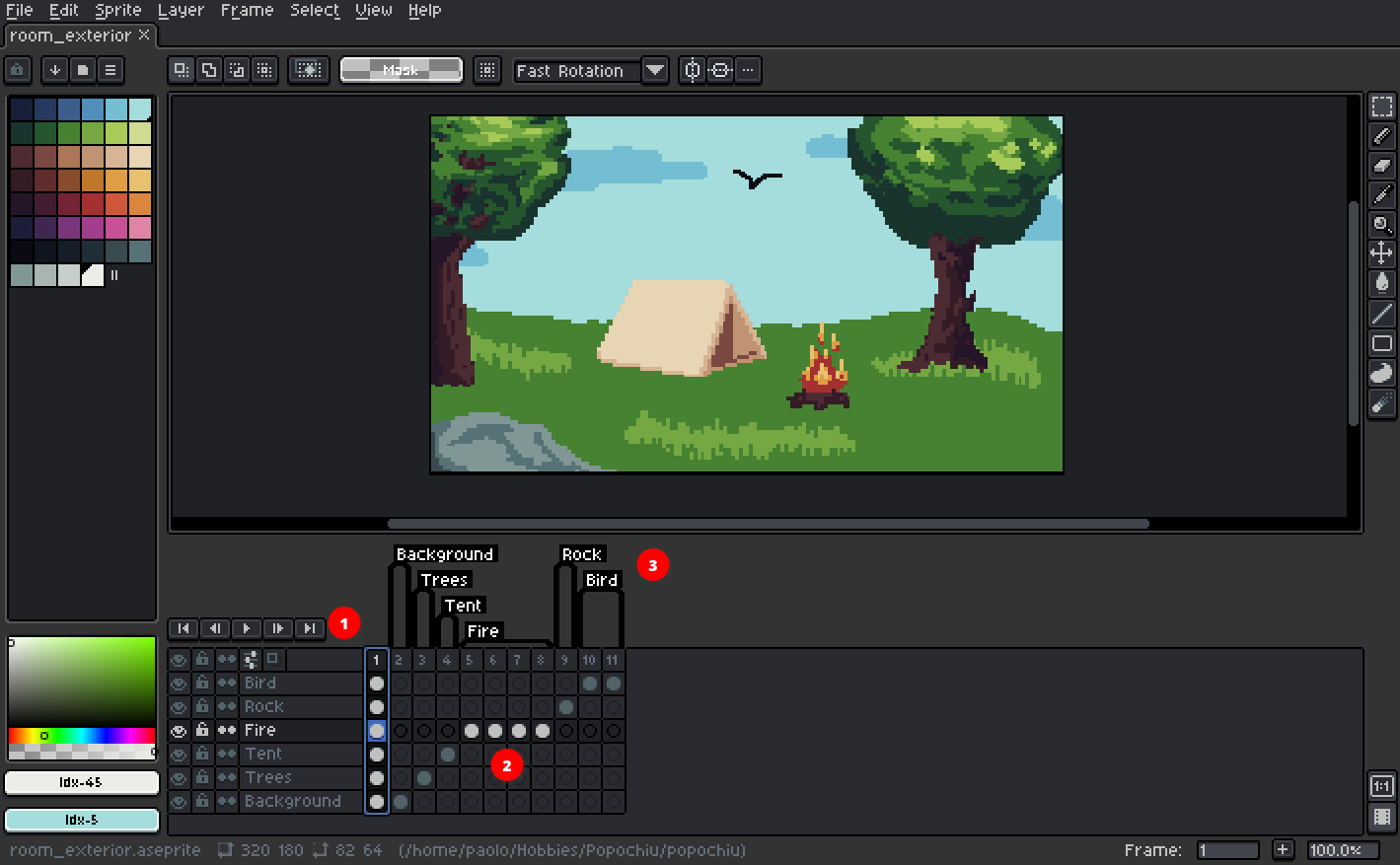Toggle visibility of the Background layer
Image resolution: width=1400 pixels, height=865 pixels.
point(179,801)
